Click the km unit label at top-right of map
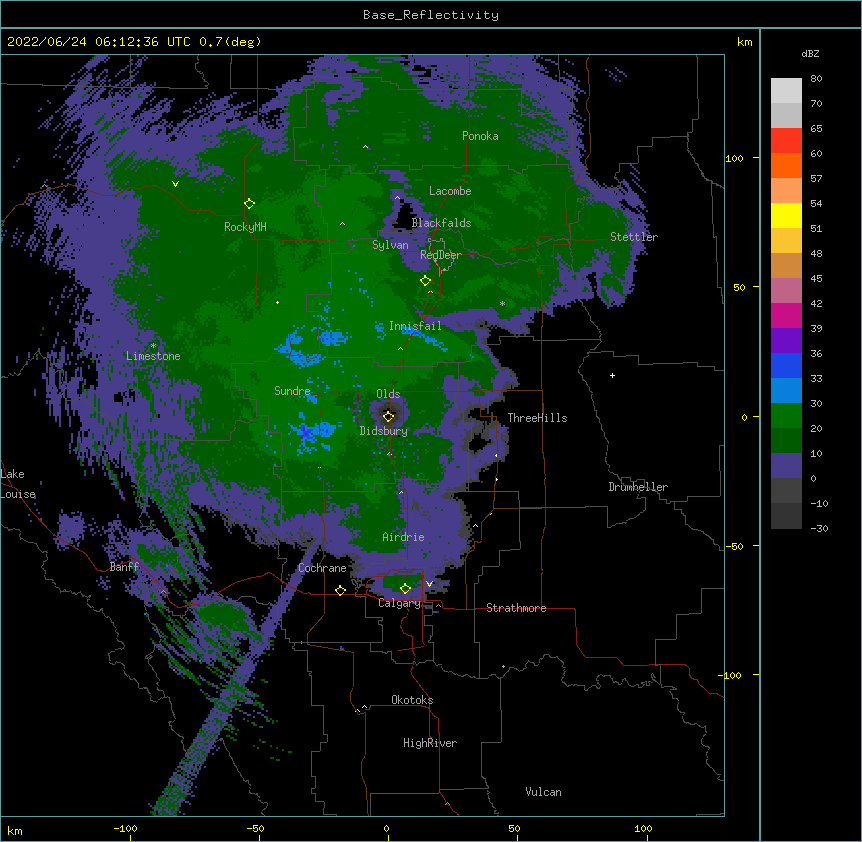 pyautogui.click(x=745, y=42)
